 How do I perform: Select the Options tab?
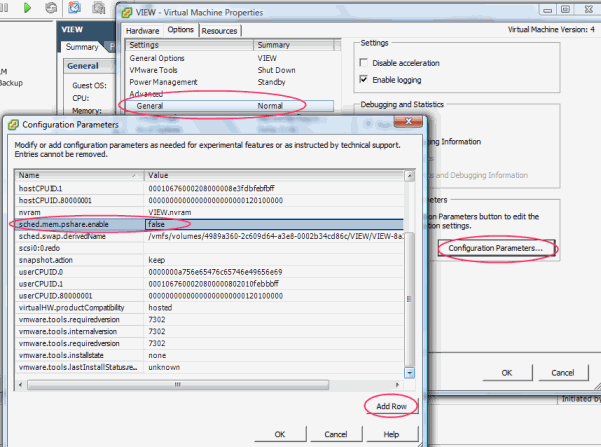(x=181, y=31)
